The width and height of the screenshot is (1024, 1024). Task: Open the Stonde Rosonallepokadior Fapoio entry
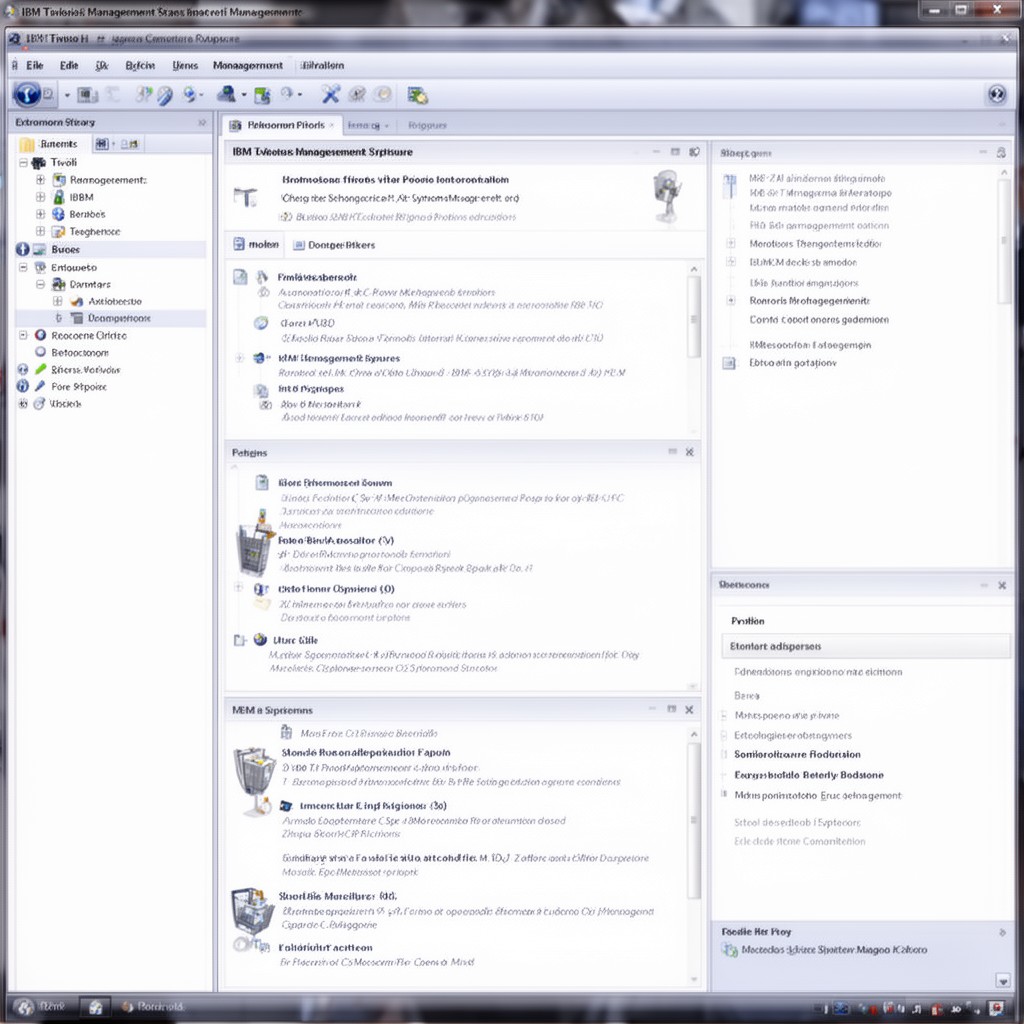[x=366, y=752]
